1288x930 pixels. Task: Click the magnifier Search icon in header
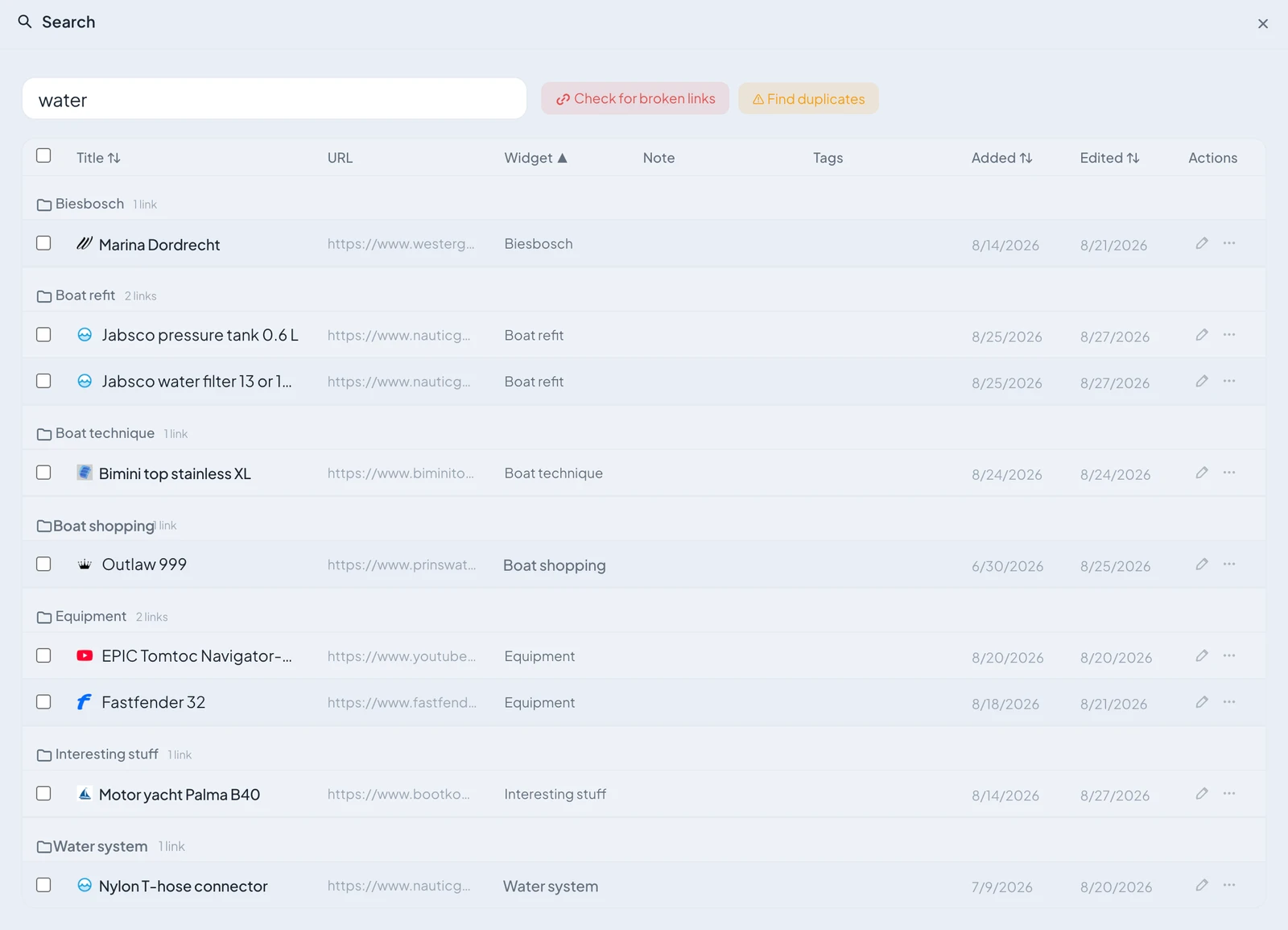coord(25,22)
